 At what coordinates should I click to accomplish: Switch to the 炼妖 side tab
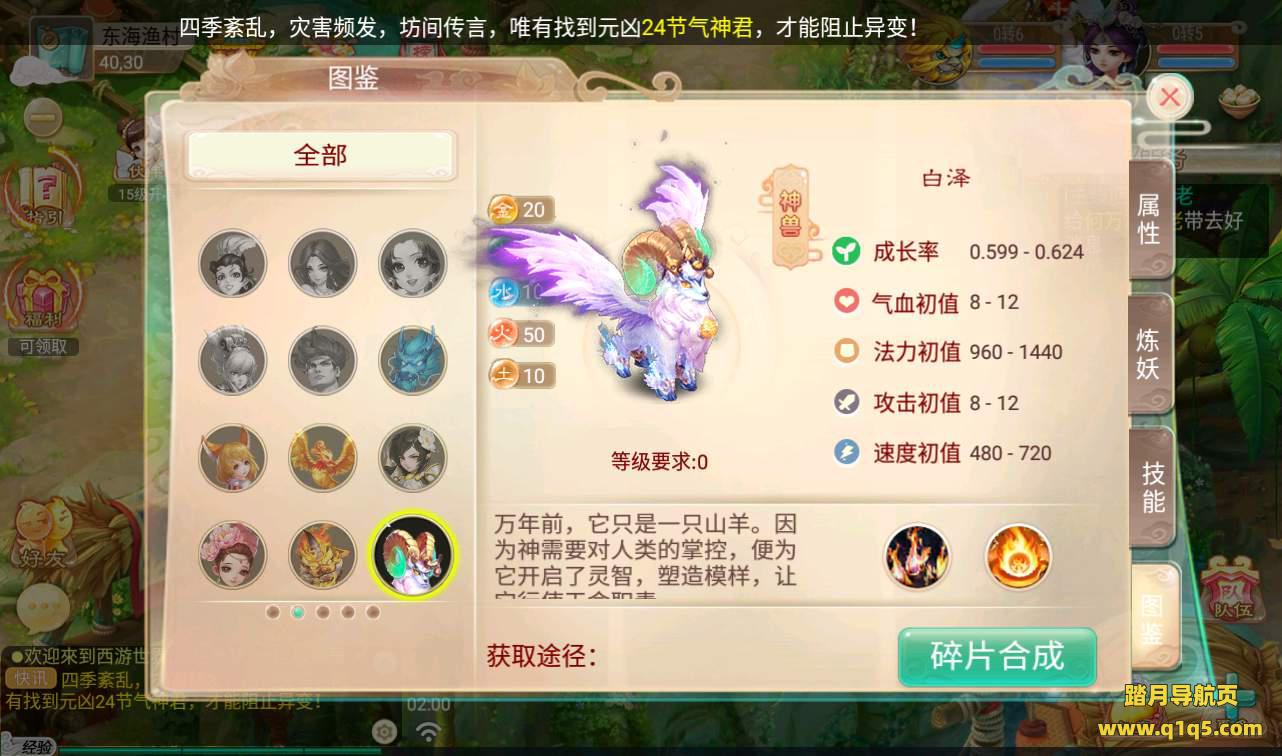click(x=1149, y=353)
